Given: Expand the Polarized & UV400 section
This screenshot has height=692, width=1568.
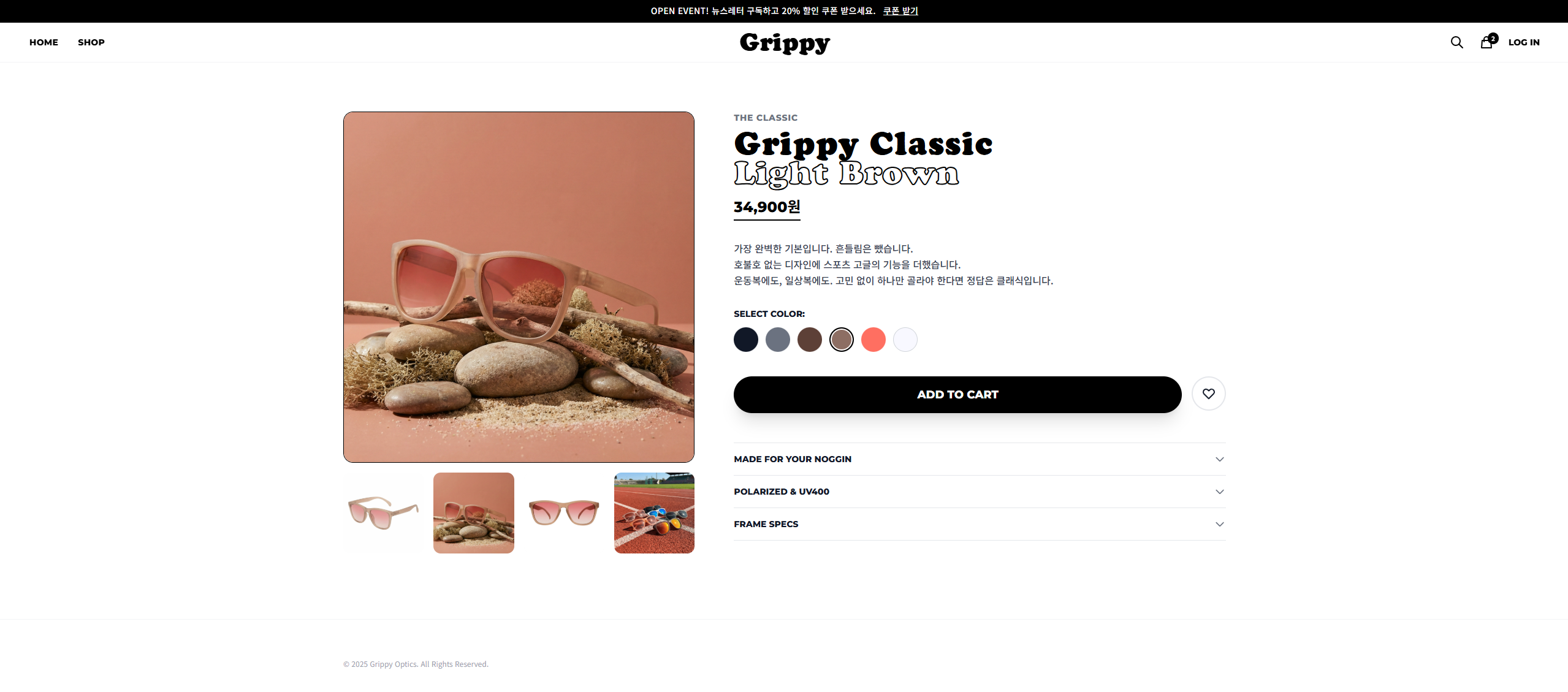Looking at the screenshot, I should (x=980, y=492).
